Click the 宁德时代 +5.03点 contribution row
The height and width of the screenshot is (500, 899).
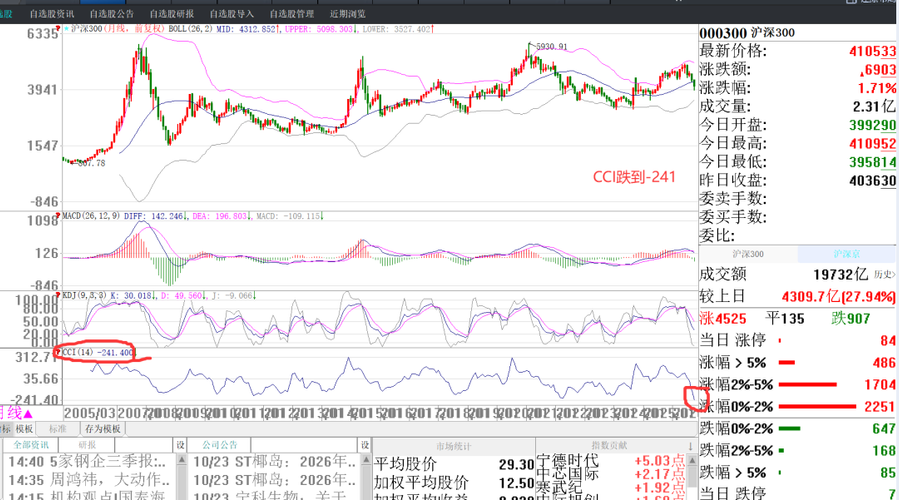point(611,460)
